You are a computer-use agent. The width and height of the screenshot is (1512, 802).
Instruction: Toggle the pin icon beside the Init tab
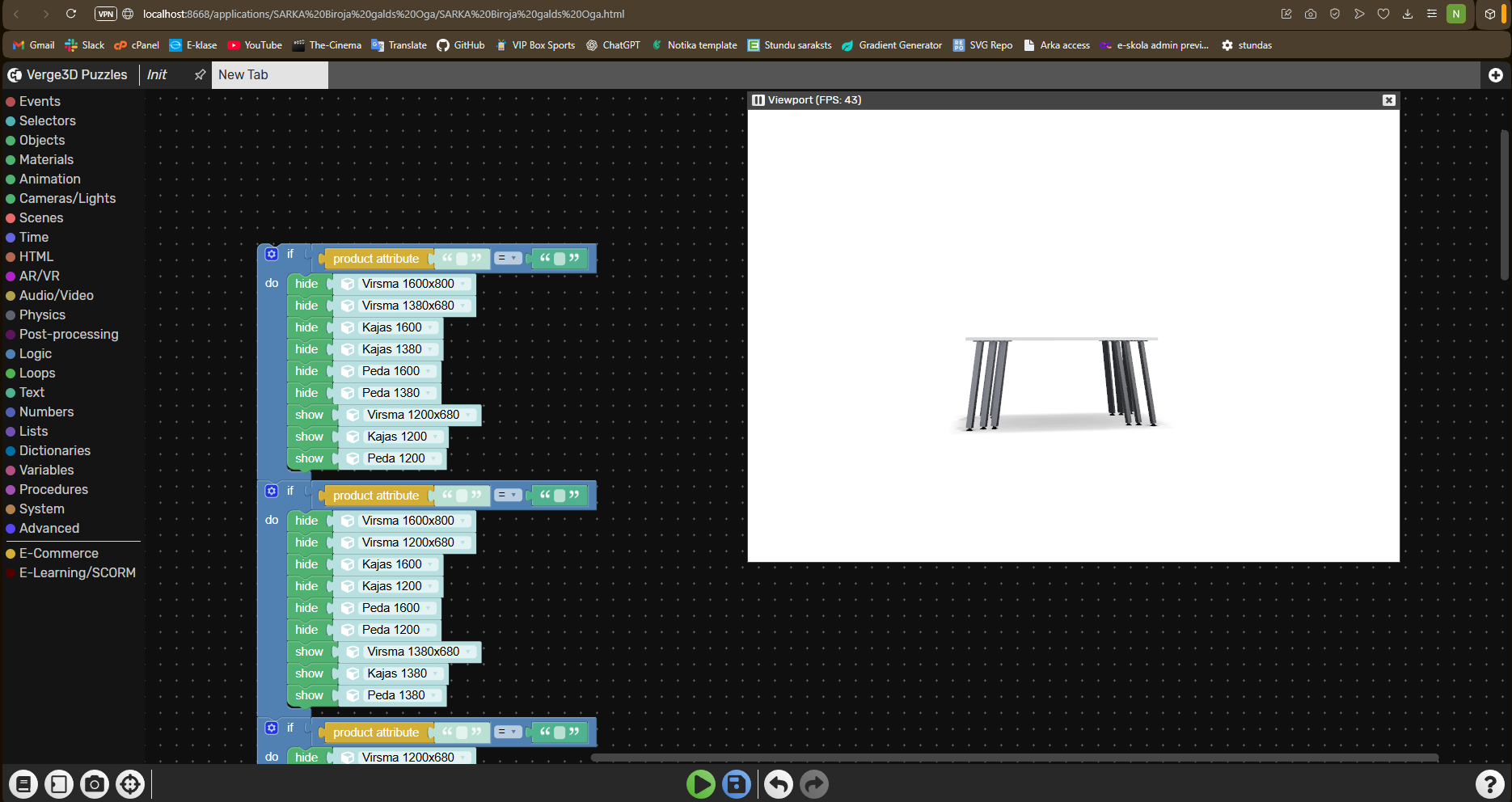pyautogui.click(x=200, y=75)
